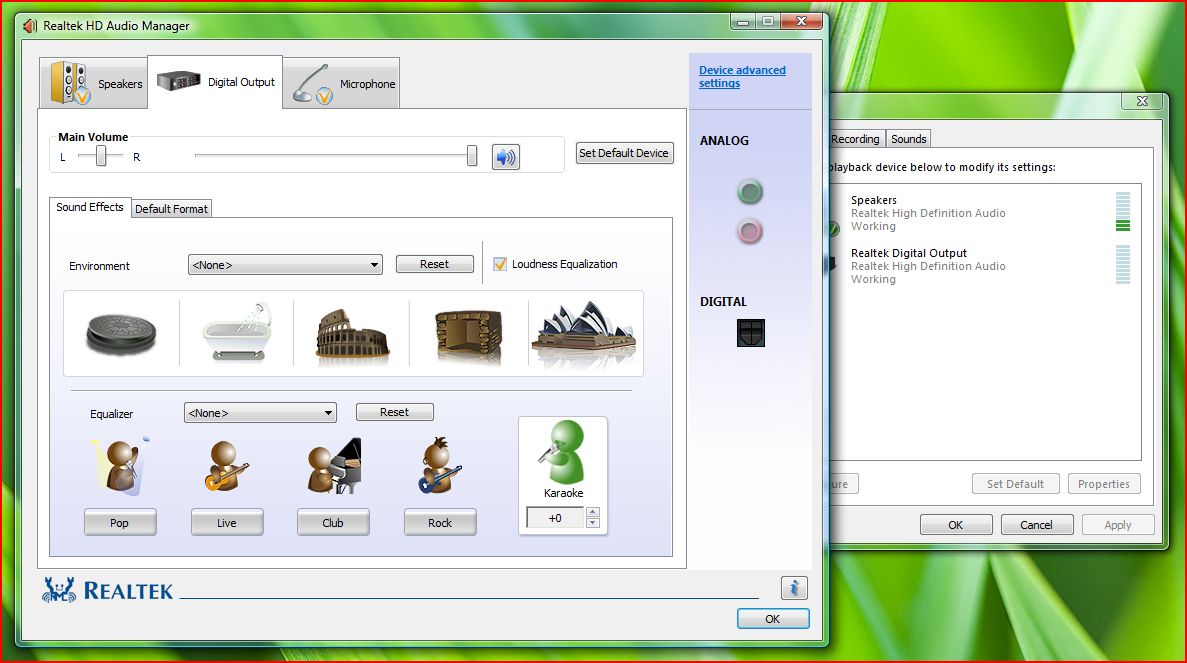Screen dimensions: 1187x663
Task: Reset the Equalizer setting
Action: (394, 412)
